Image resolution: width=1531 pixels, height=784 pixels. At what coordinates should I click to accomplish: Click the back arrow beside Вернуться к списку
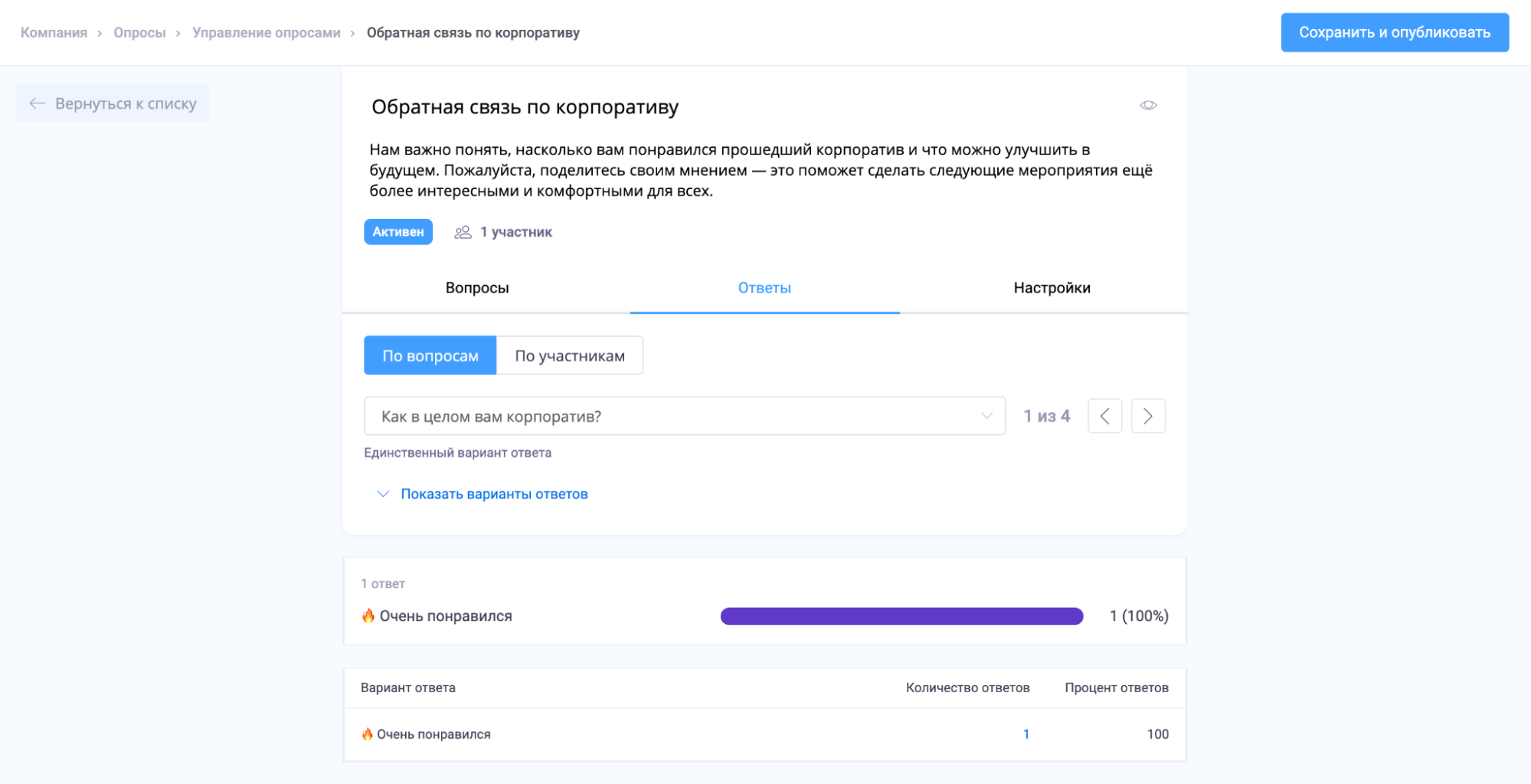tap(38, 103)
